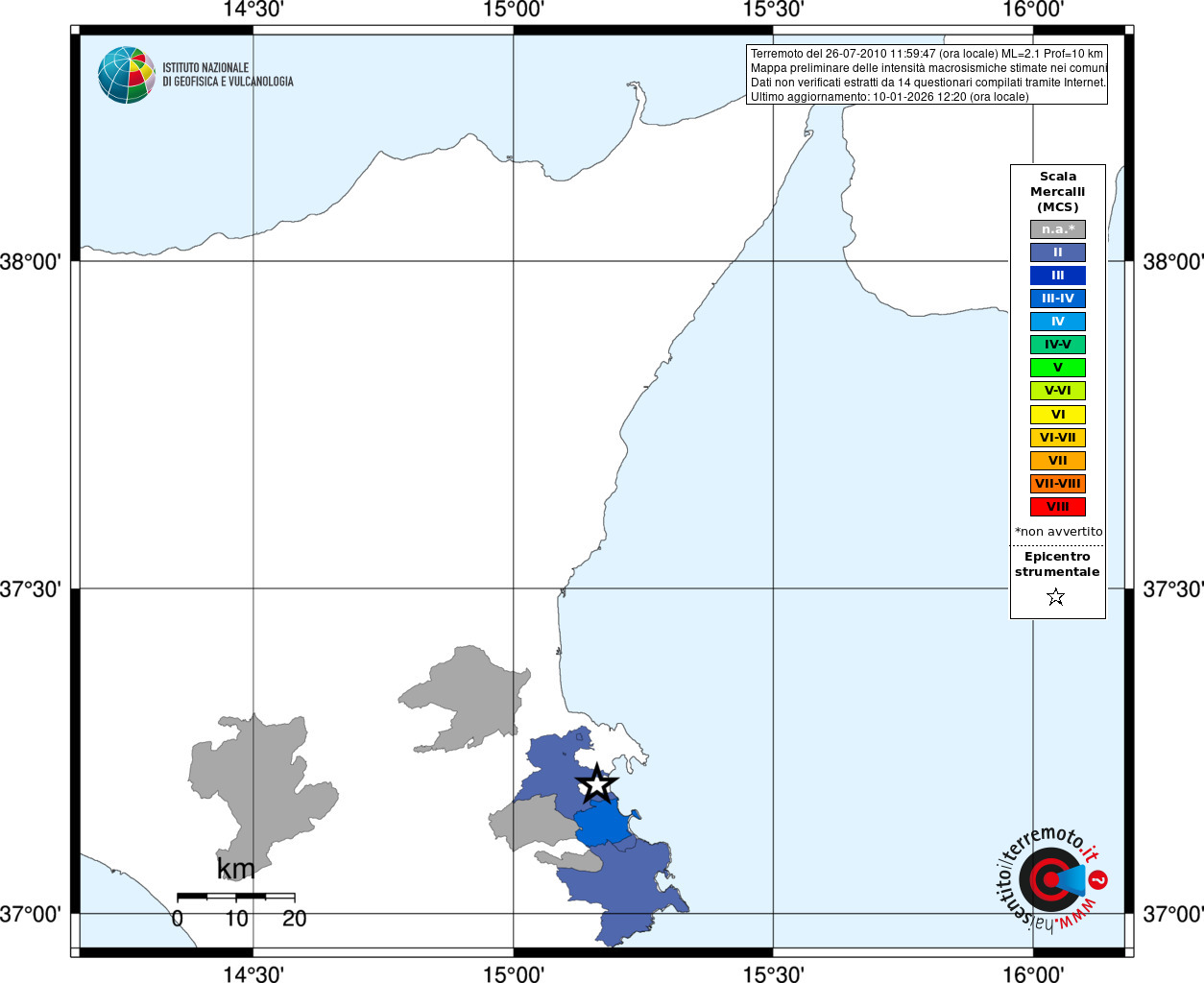Viewport: 1204px width, 983px height.
Task: Click the bright blue III-IV municipality near epicenter
Action: tap(603, 823)
